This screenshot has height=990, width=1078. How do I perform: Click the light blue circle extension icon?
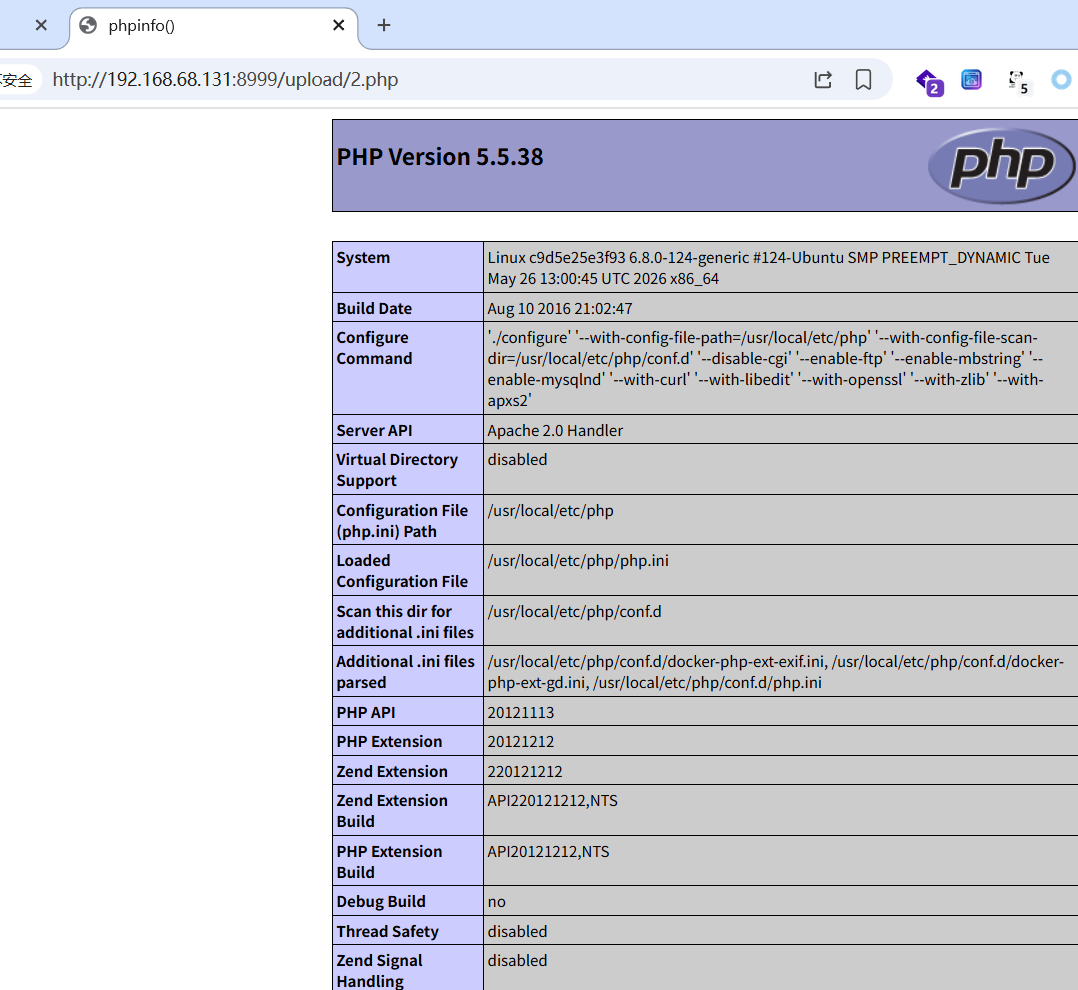(1062, 80)
